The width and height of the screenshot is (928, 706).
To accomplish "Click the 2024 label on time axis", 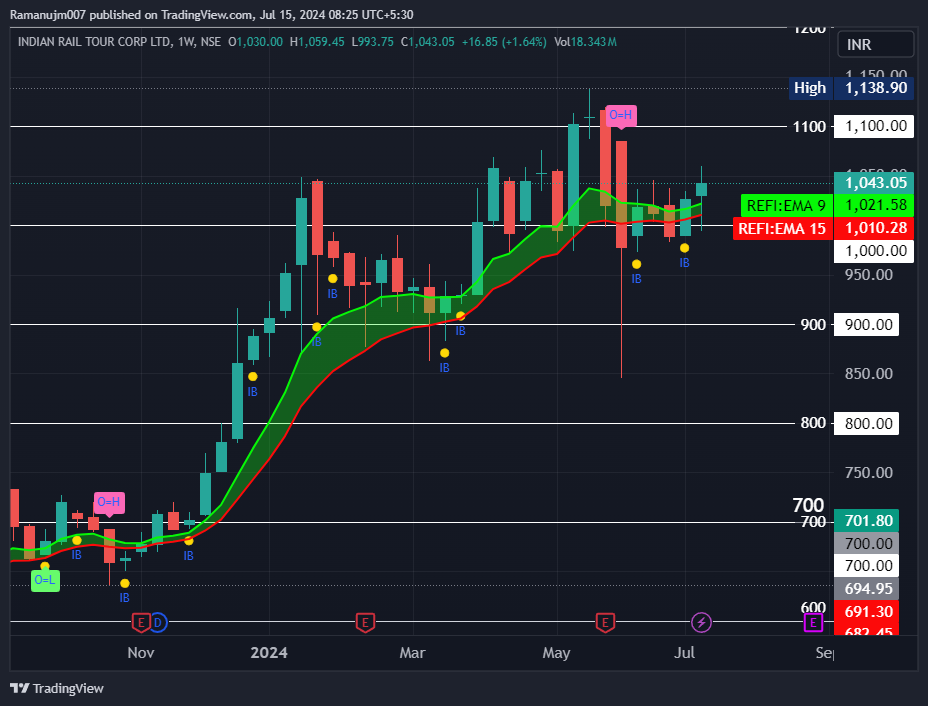I will [269, 653].
